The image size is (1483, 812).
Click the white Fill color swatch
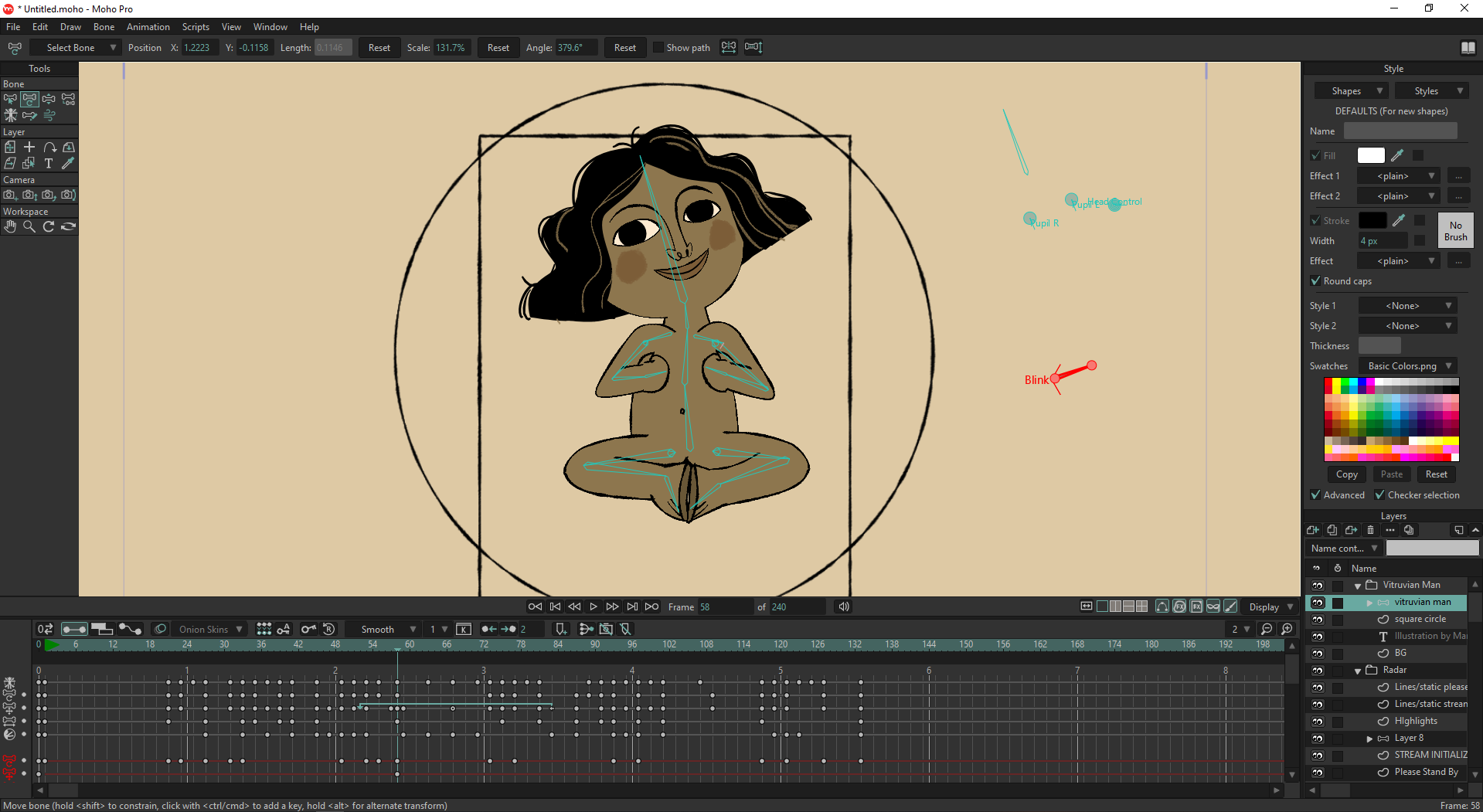pos(1370,155)
